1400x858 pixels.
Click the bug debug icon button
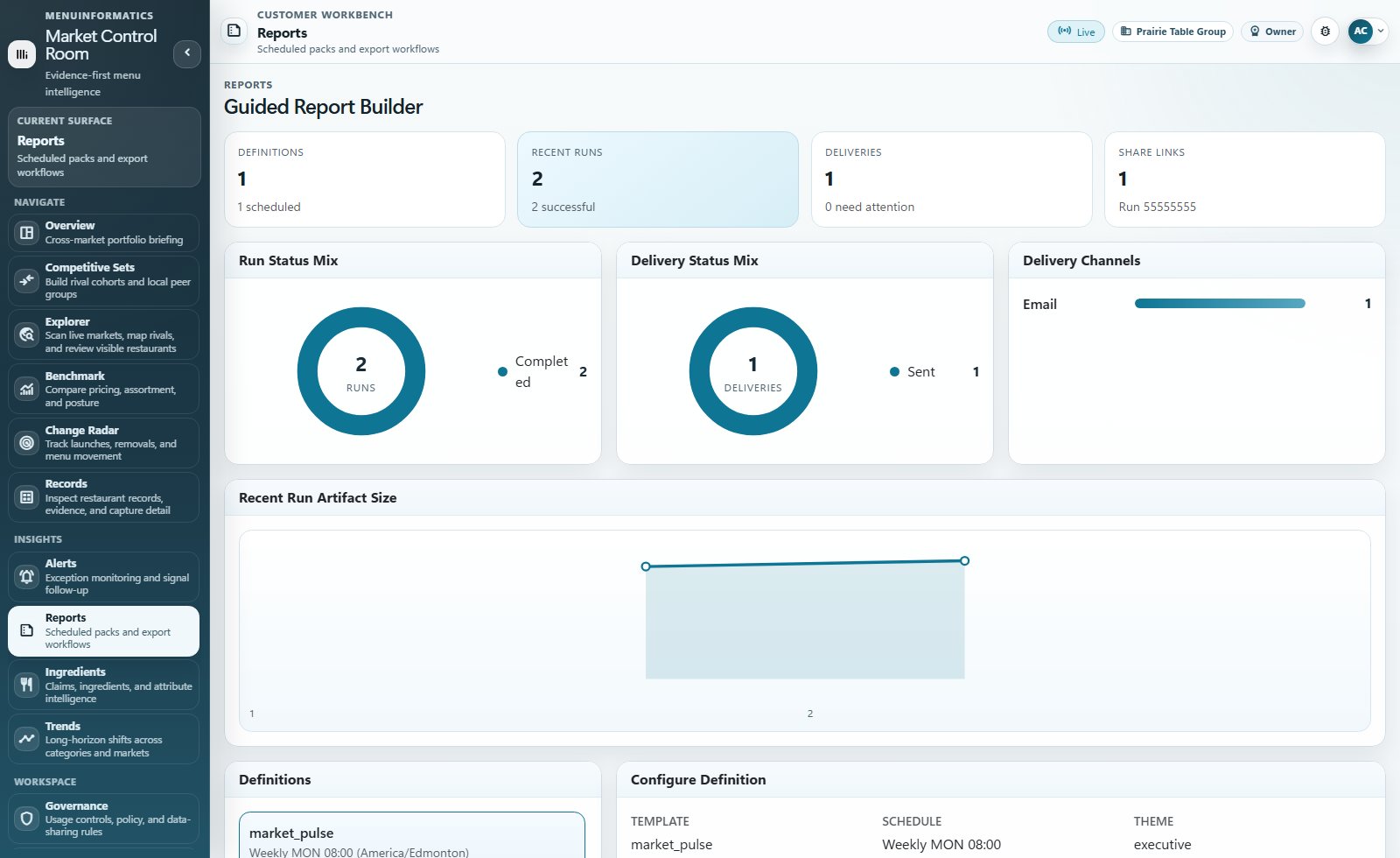[x=1325, y=32]
